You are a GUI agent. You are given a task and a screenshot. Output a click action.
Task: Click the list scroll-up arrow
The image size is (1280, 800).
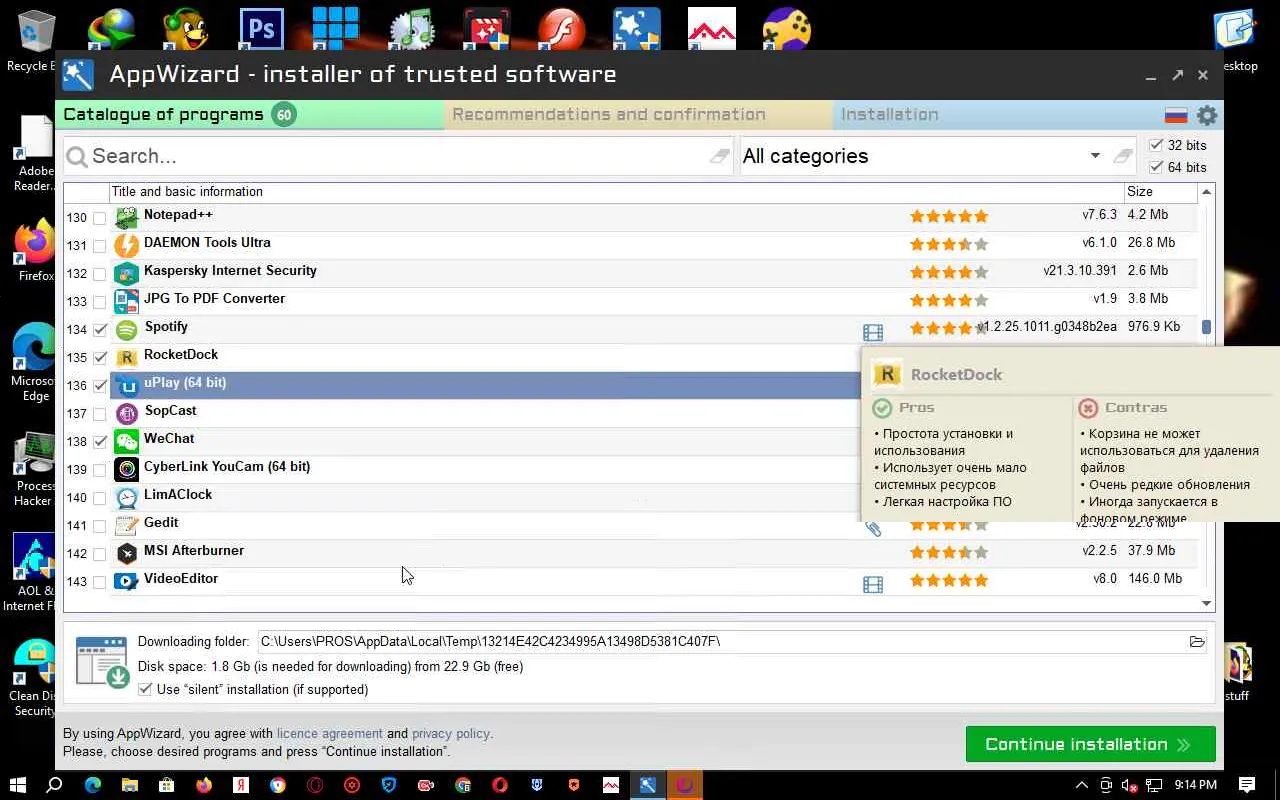coord(1206,192)
